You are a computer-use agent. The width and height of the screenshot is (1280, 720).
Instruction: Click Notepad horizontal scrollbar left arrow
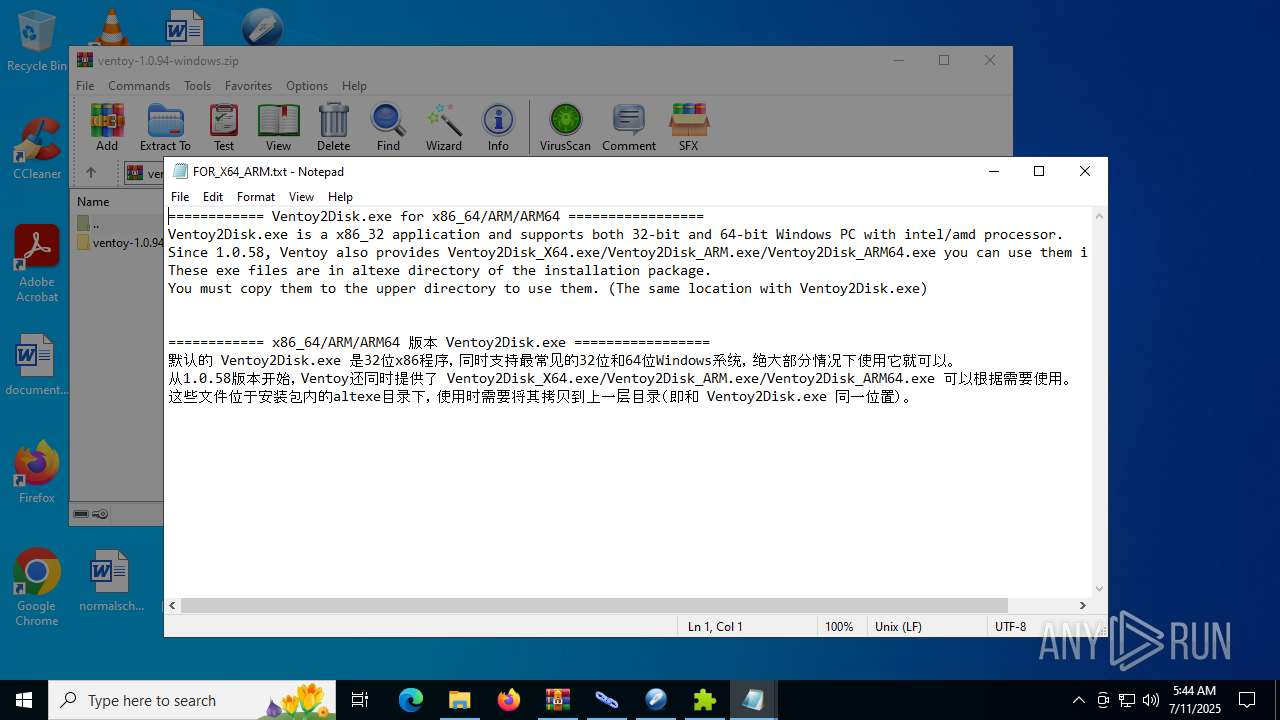[173, 605]
